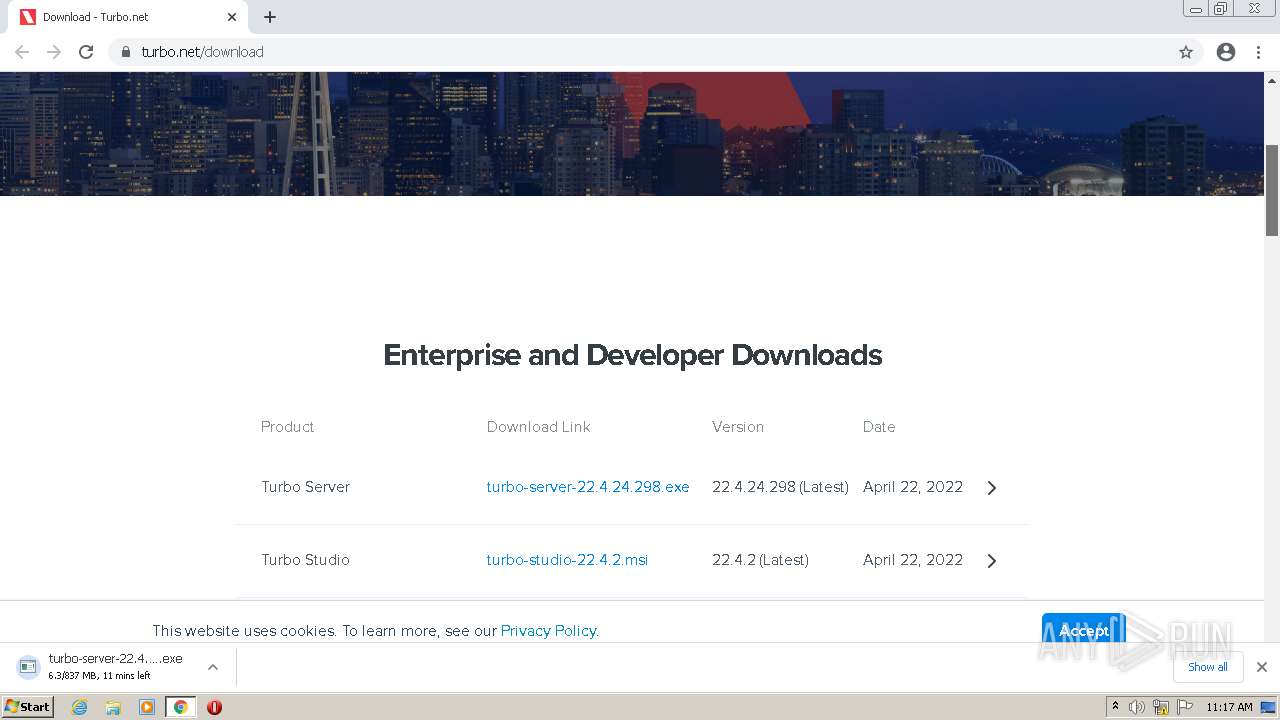Open the volume control in tray
The height and width of the screenshot is (720, 1280).
[x=1137, y=707]
